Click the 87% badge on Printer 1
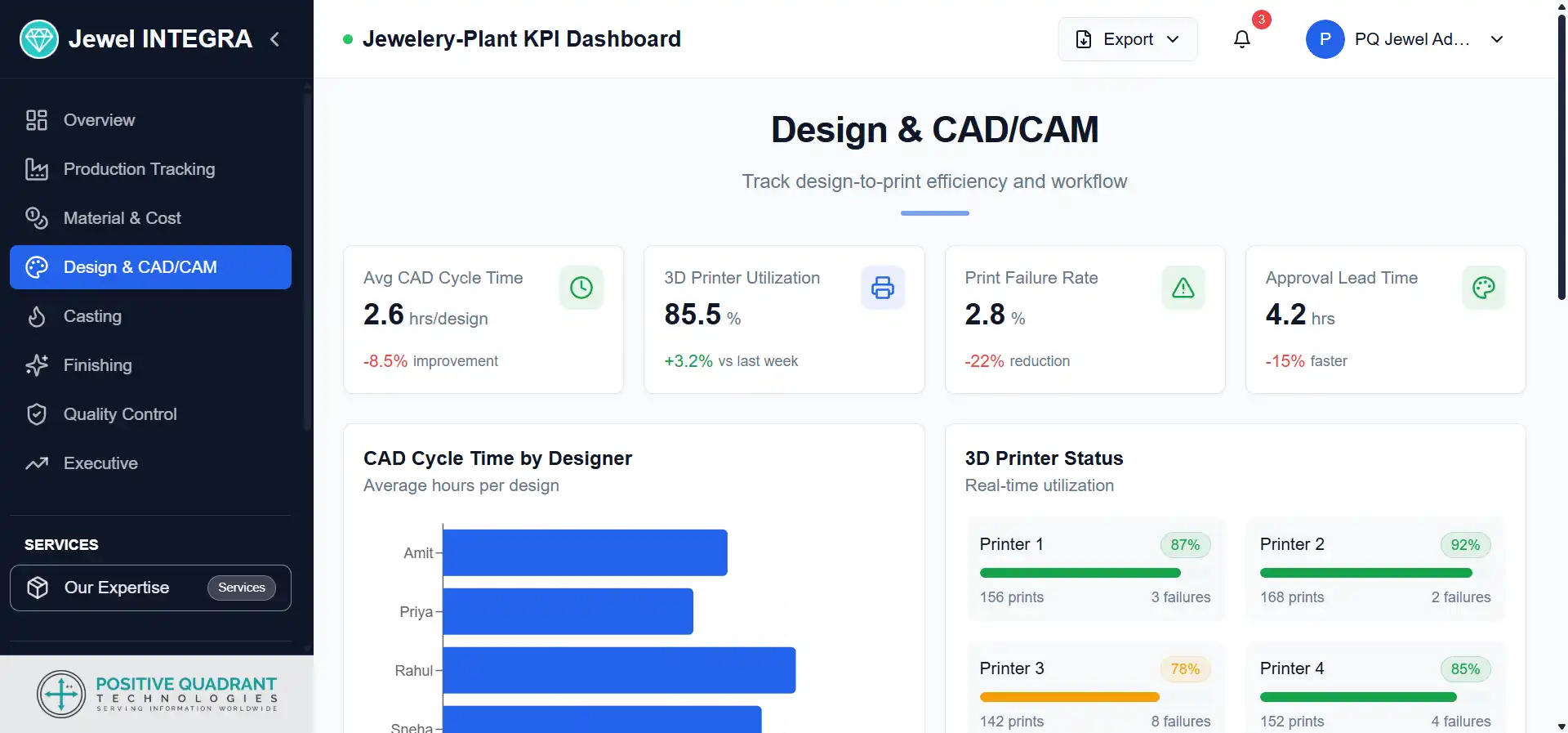Viewport: 1568px width, 733px height. (x=1185, y=545)
